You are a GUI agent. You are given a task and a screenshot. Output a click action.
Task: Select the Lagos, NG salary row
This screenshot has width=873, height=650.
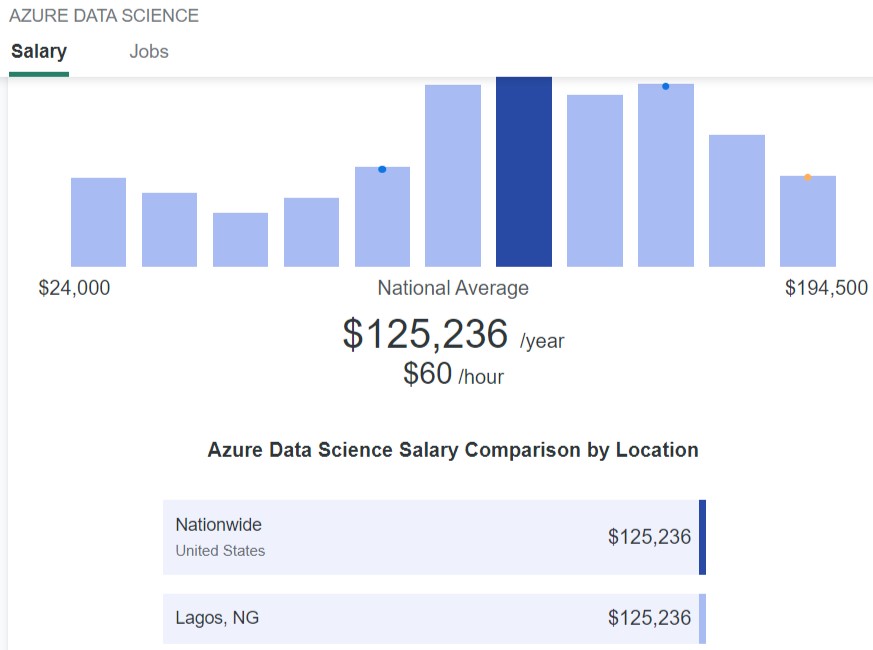point(434,619)
